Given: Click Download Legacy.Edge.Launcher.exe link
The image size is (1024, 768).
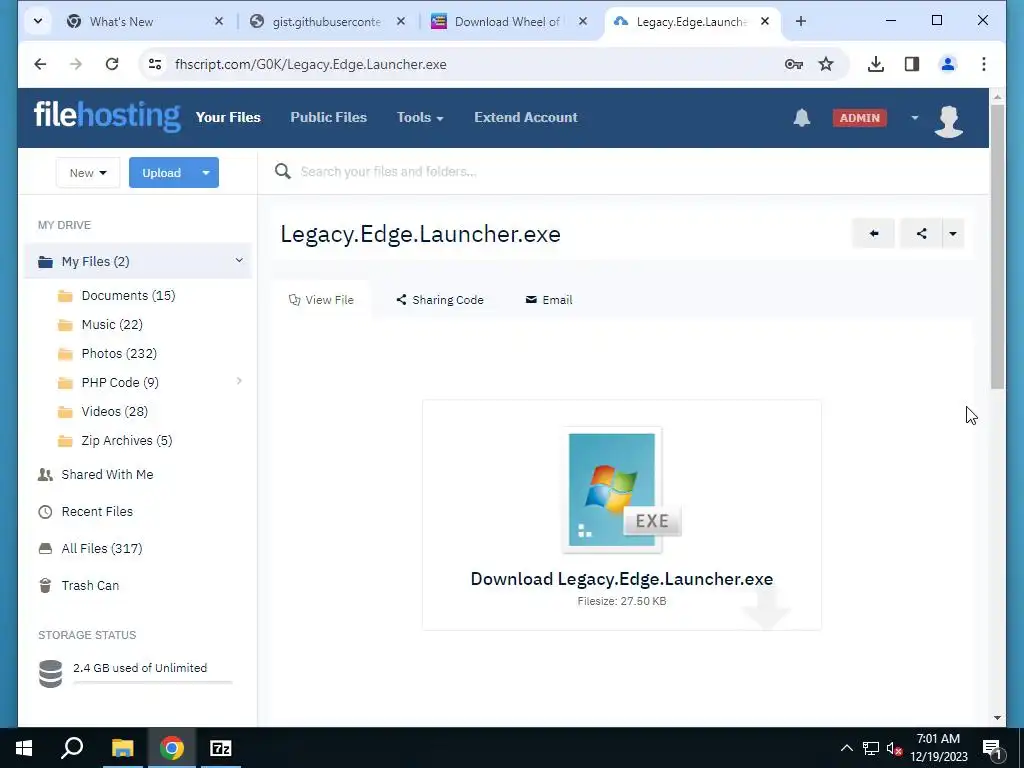Looking at the screenshot, I should (622, 579).
